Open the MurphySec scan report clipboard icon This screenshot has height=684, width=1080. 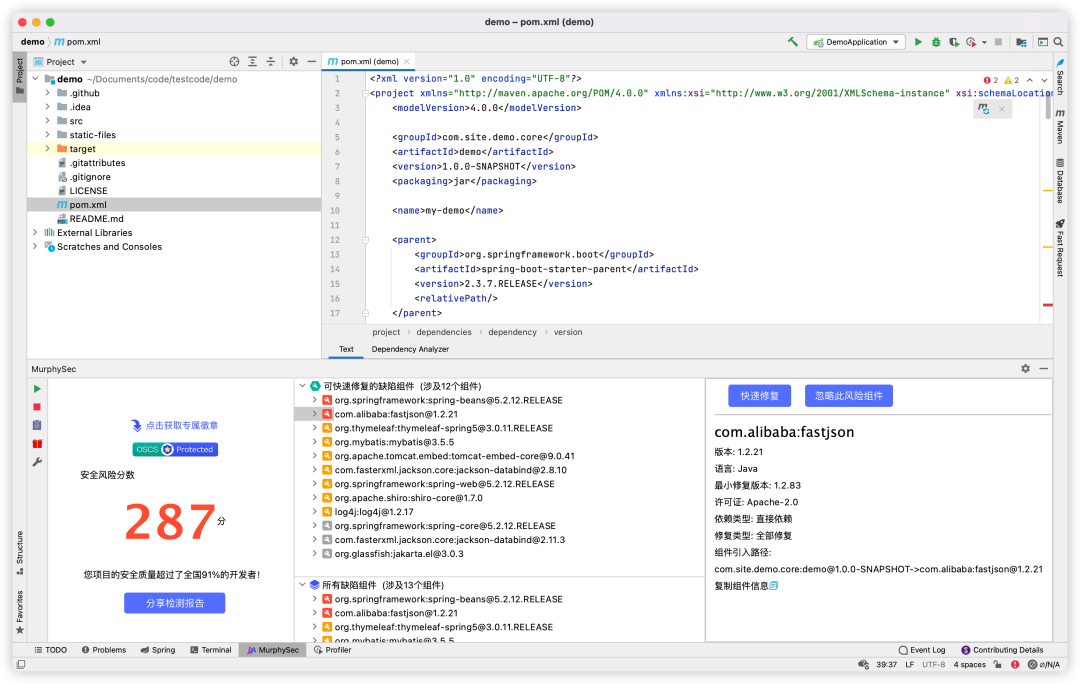pyautogui.click(x=36, y=424)
